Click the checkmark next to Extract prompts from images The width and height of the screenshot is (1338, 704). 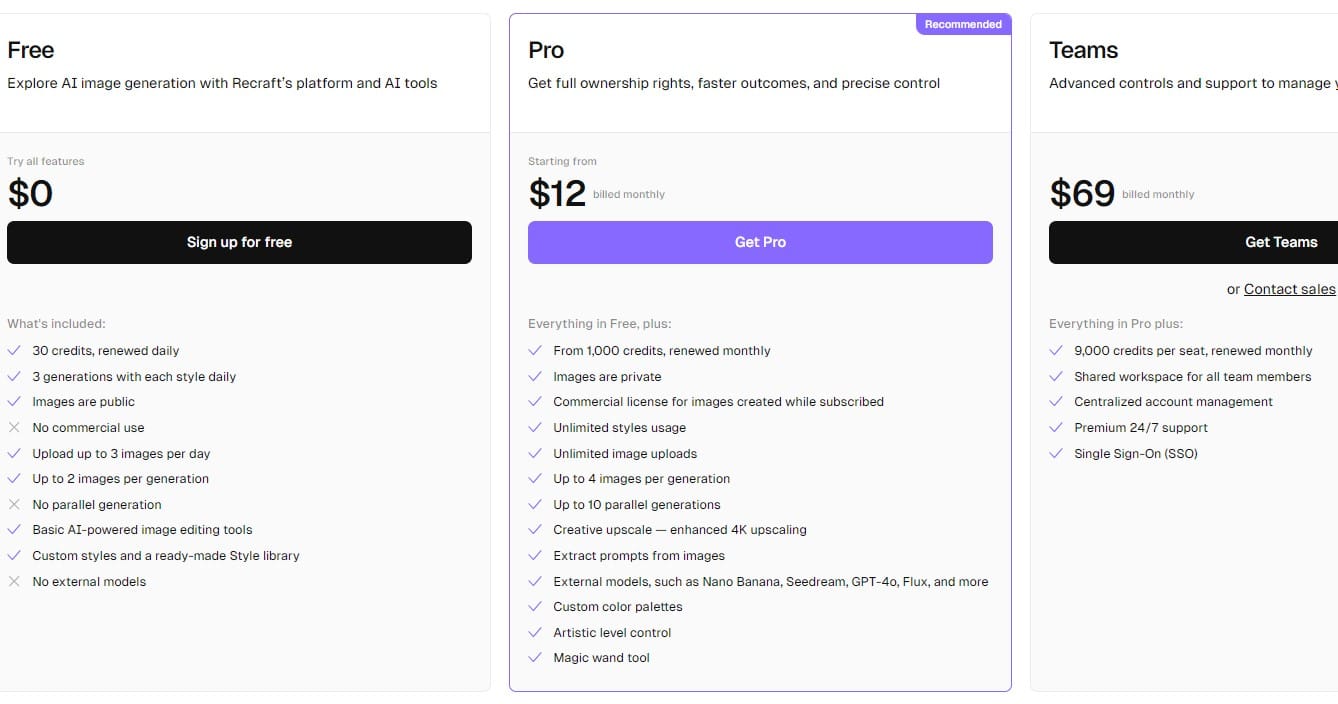[x=535, y=556]
